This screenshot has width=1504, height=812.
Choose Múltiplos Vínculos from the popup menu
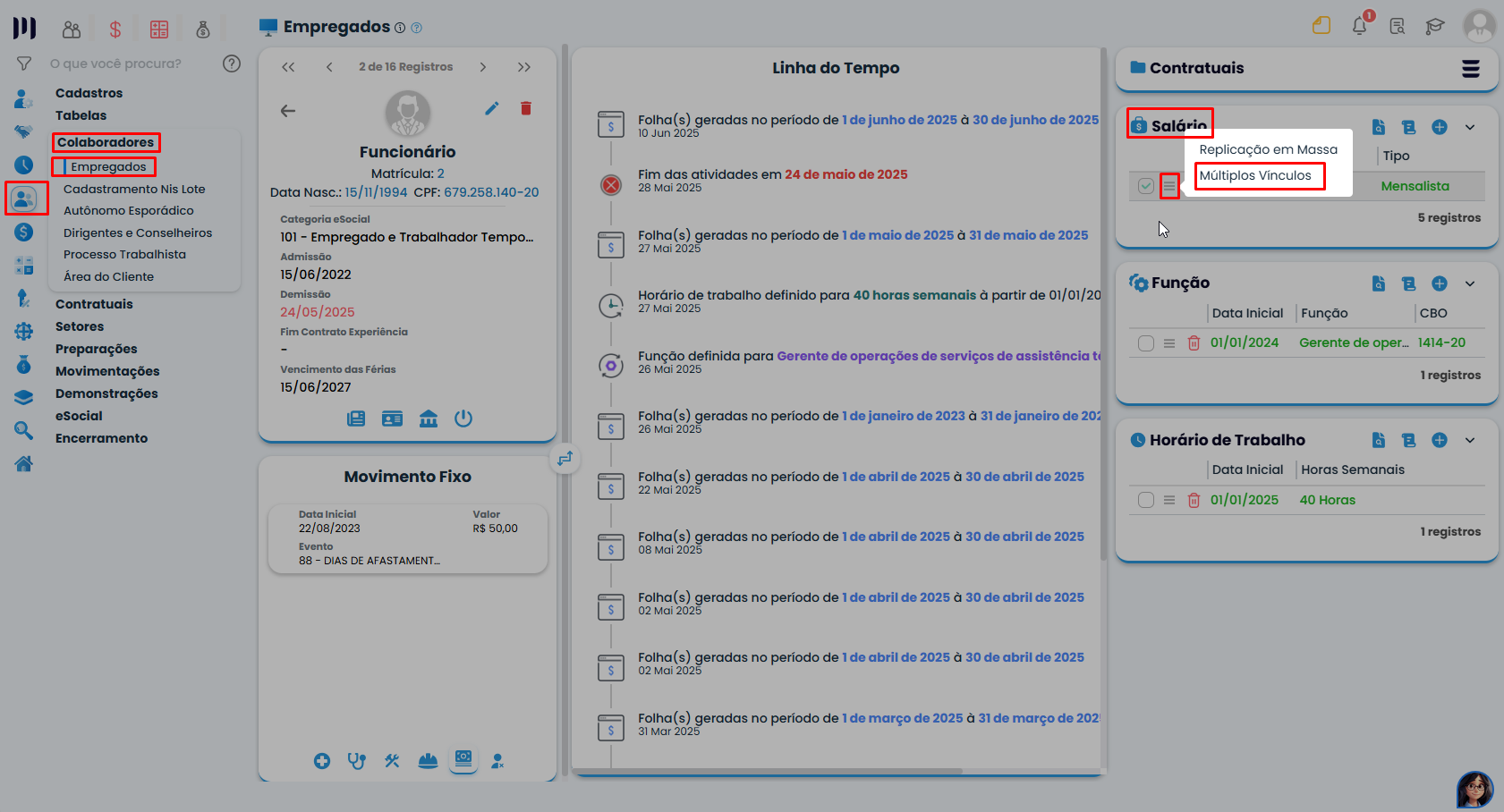(1255, 175)
